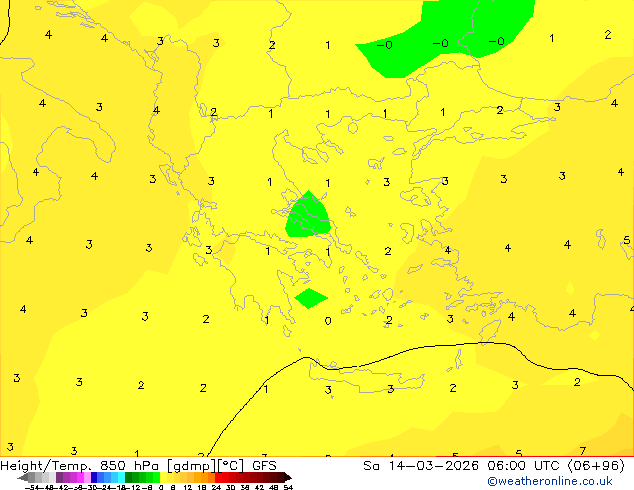The height and width of the screenshot is (490, 634).
Task: Pick the dark purple legend swatch
Action: 59,478
